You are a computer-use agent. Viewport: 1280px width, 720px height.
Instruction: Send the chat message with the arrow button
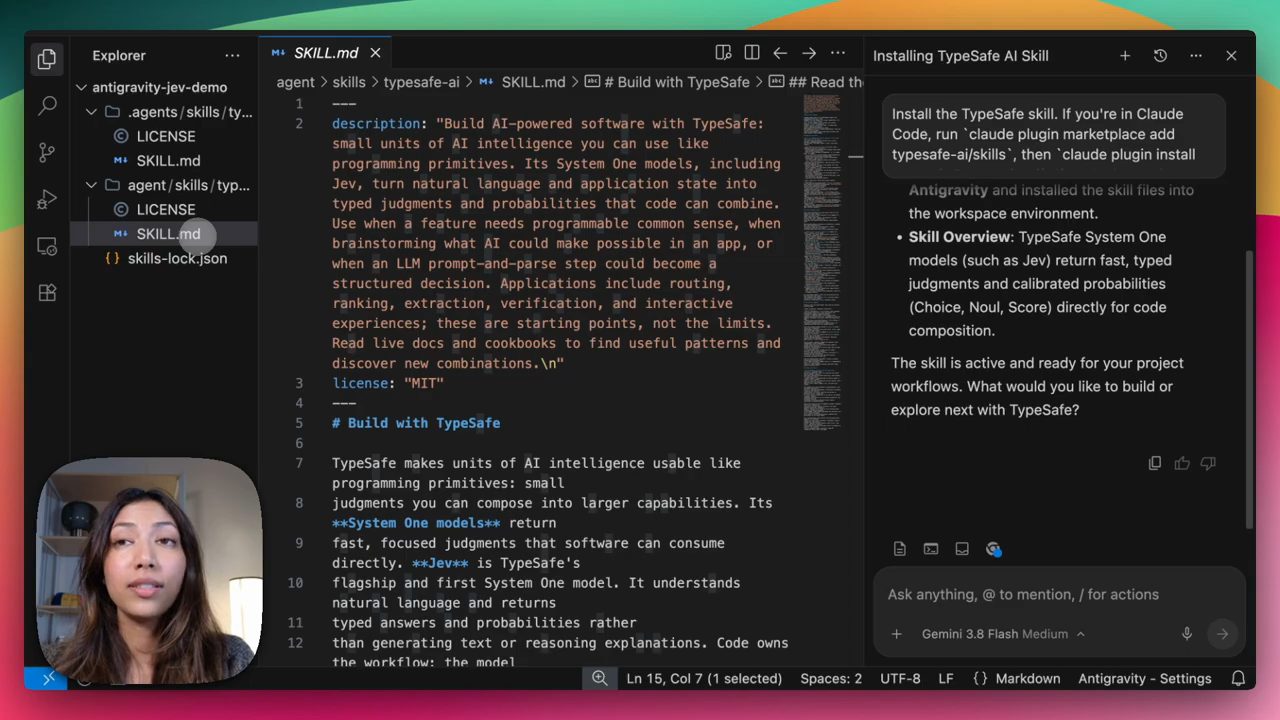click(x=1222, y=634)
